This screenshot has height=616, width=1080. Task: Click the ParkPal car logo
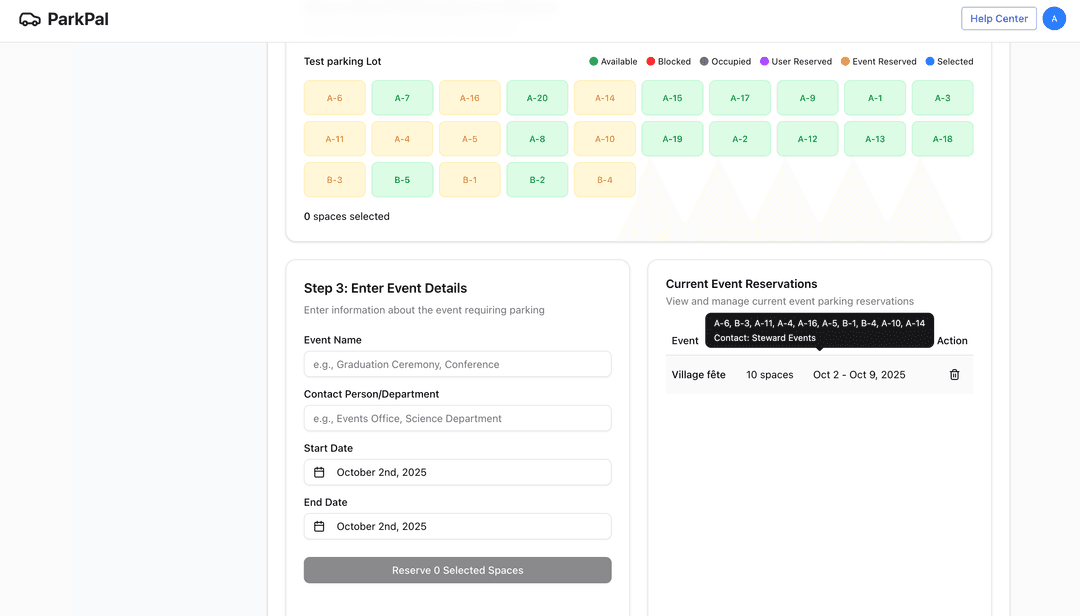coord(28,18)
